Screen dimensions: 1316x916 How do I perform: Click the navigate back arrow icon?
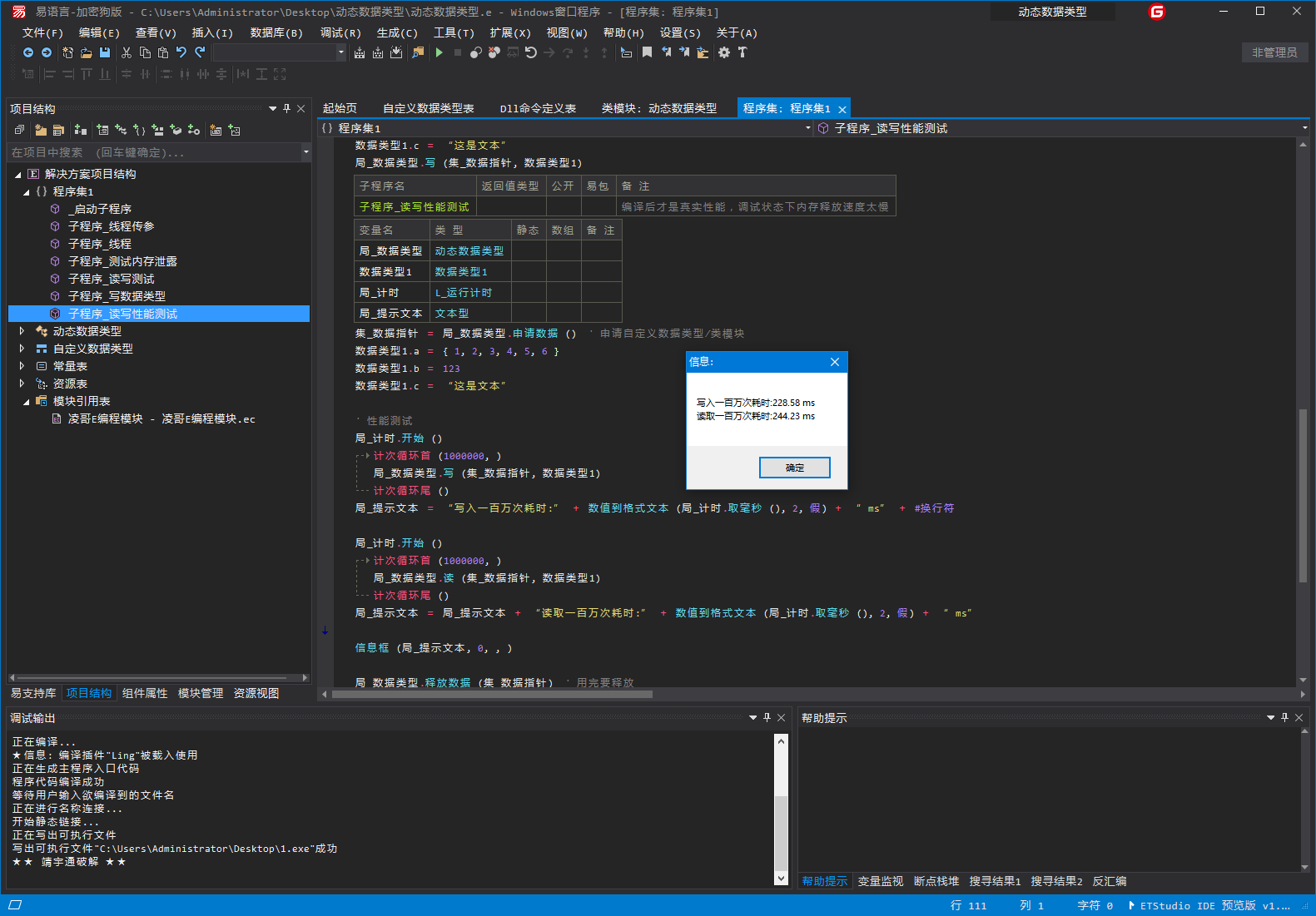coord(27,52)
